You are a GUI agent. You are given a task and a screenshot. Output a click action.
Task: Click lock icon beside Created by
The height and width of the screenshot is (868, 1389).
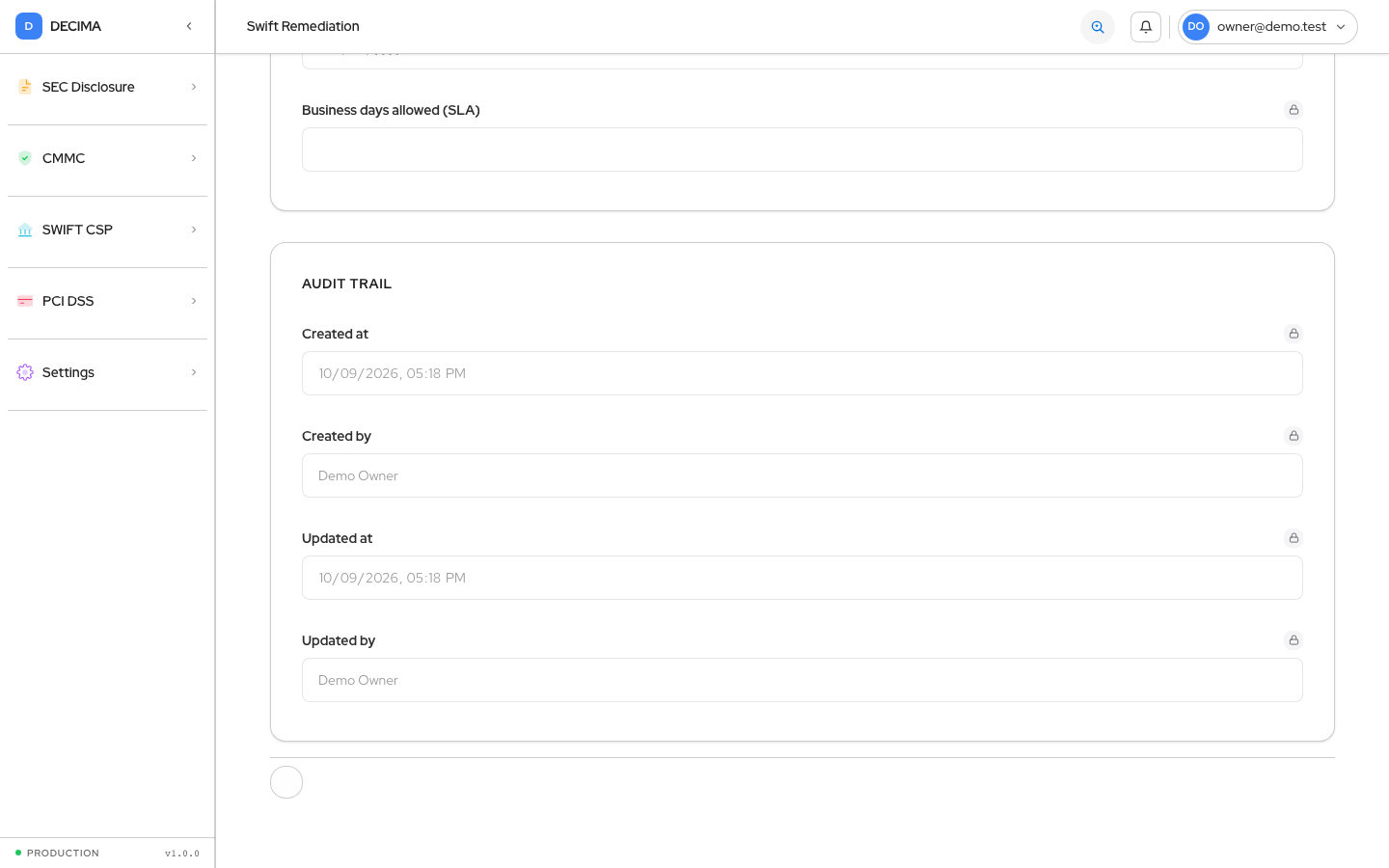click(x=1294, y=436)
